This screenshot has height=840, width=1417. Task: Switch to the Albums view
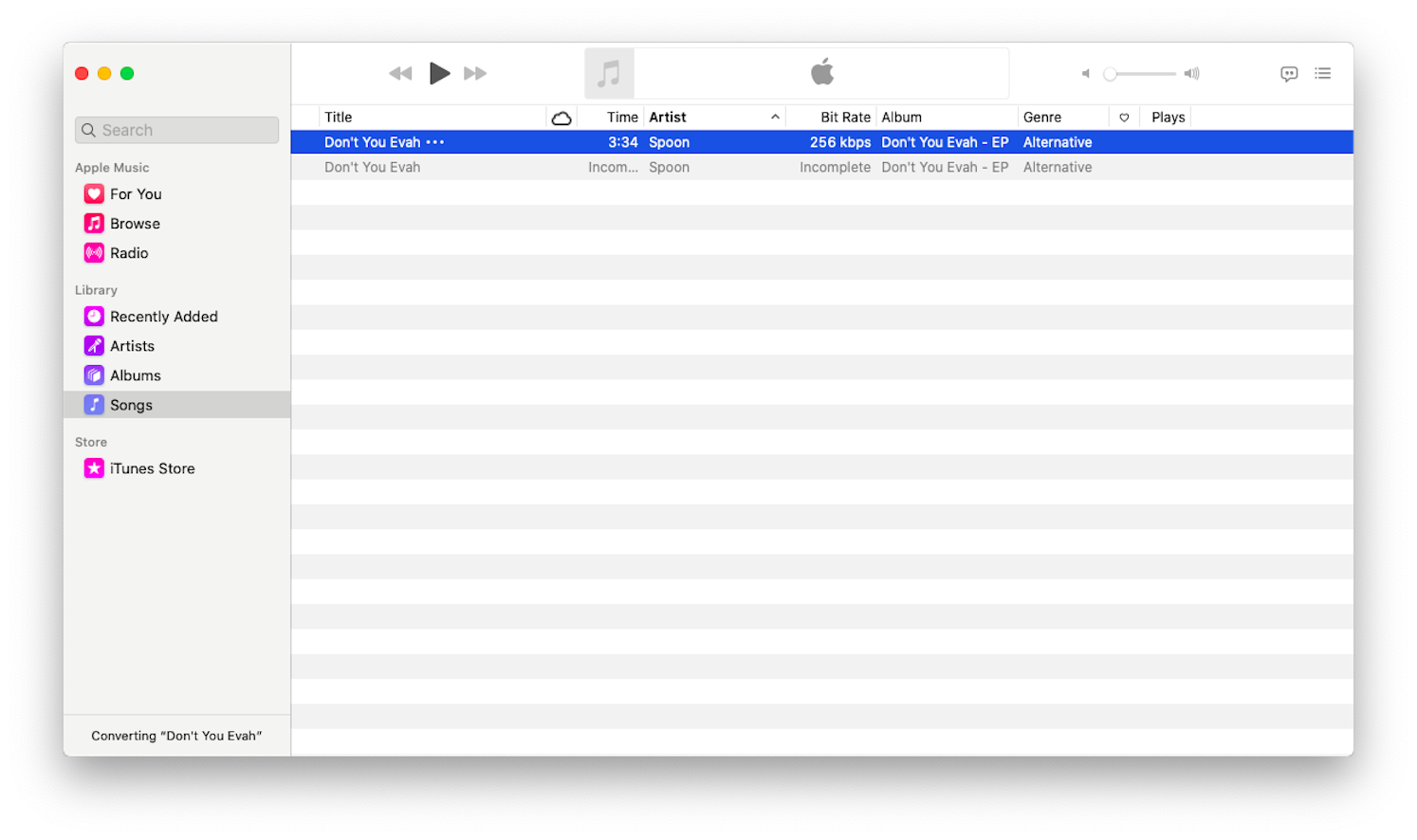135,374
